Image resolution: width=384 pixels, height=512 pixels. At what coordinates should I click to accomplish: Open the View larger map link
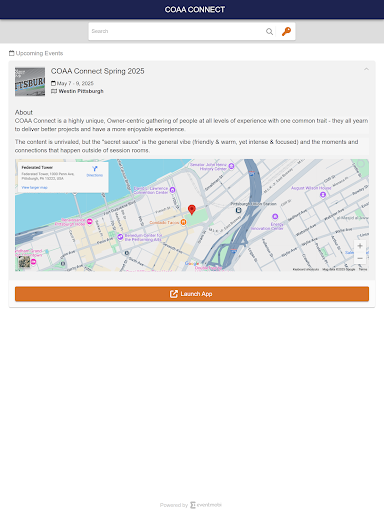coord(34,188)
